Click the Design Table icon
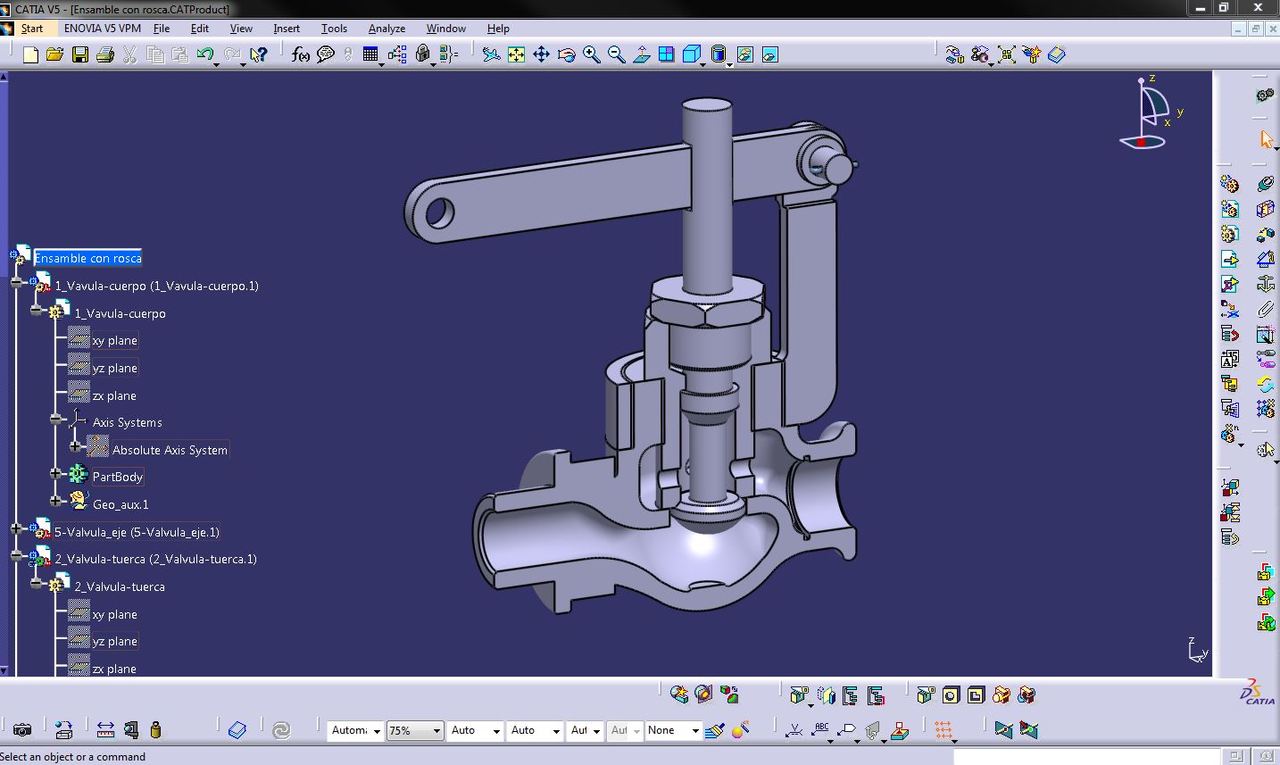Viewport: 1280px width, 765px height. tap(371, 55)
